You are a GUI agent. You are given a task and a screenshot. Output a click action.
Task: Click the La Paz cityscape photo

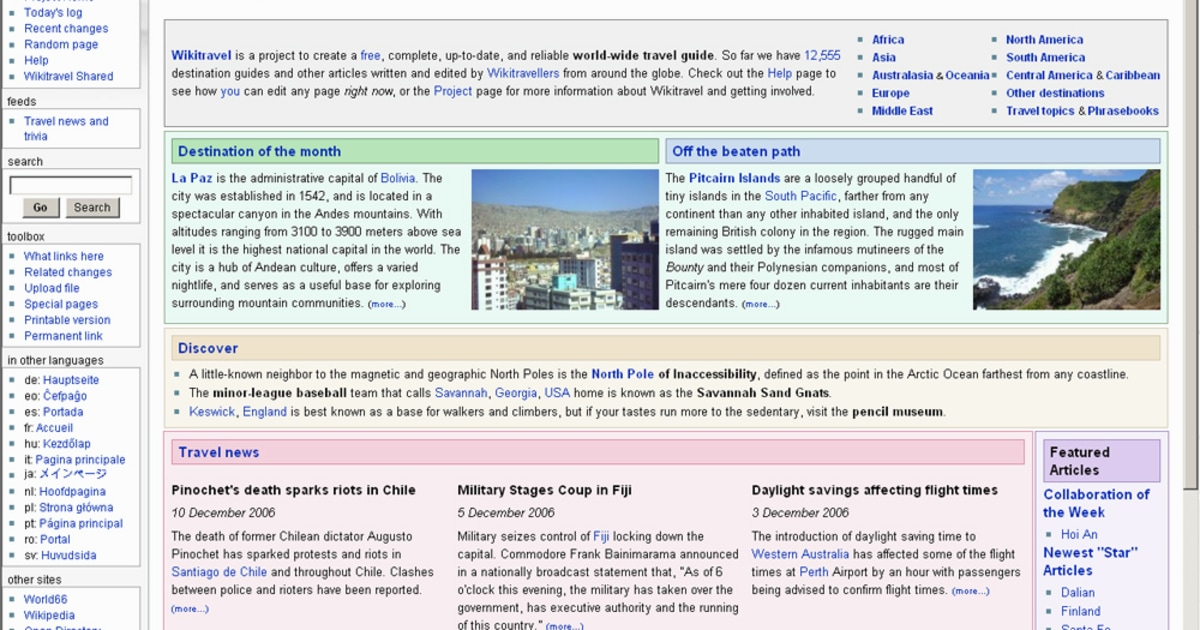click(566, 240)
